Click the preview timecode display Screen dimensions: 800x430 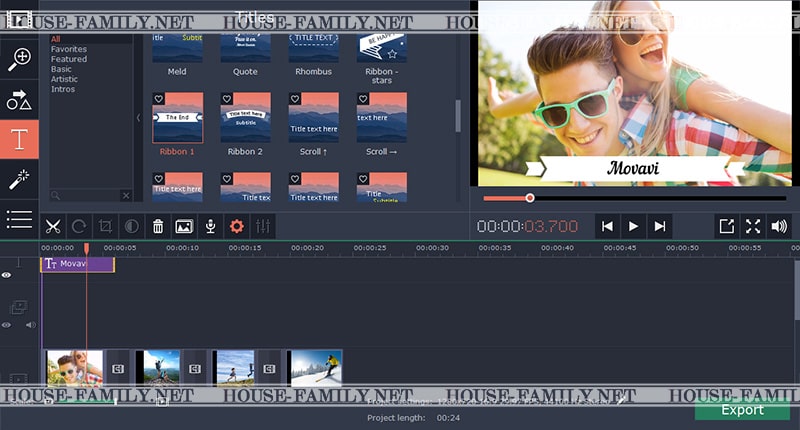[528, 226]
